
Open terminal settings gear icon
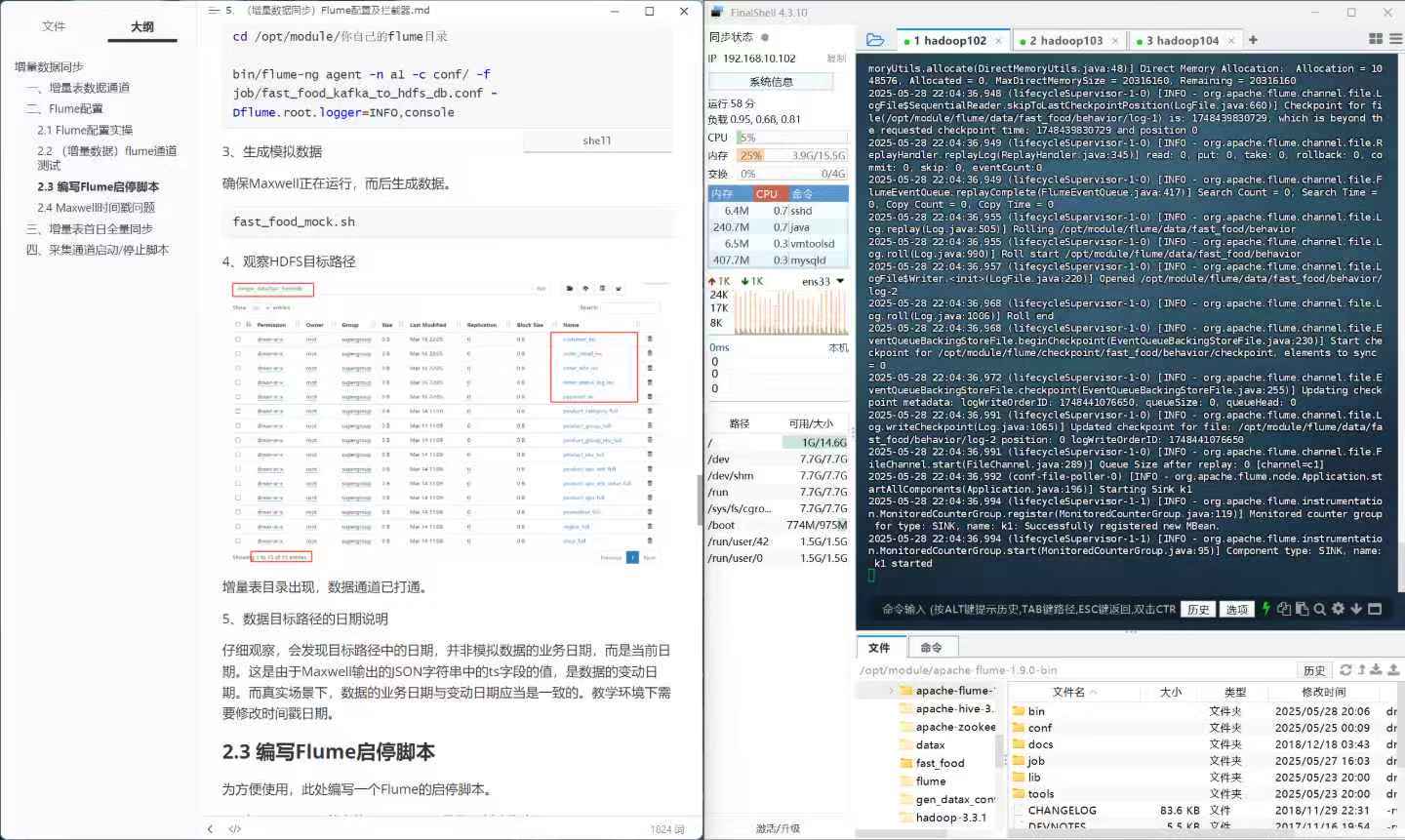coord(1338,609)
